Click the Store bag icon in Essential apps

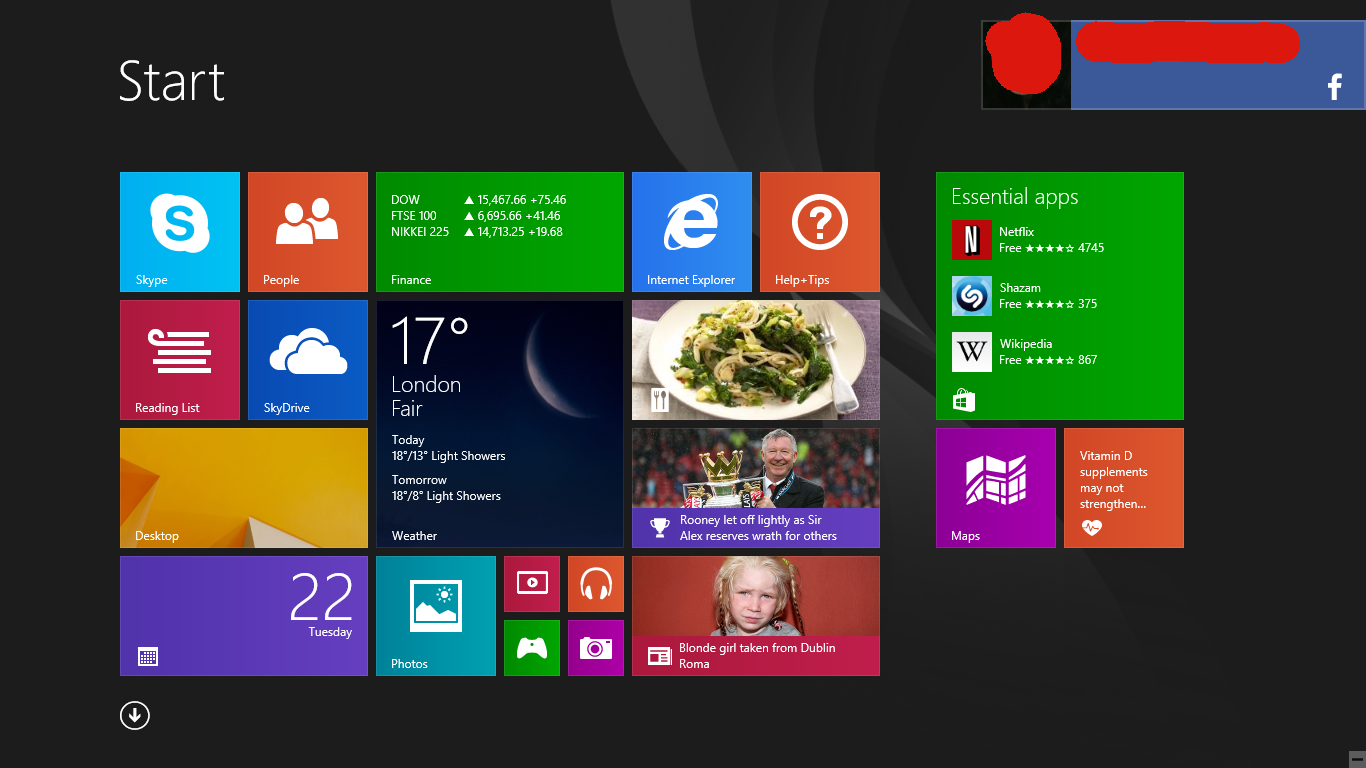coord(964,401)
